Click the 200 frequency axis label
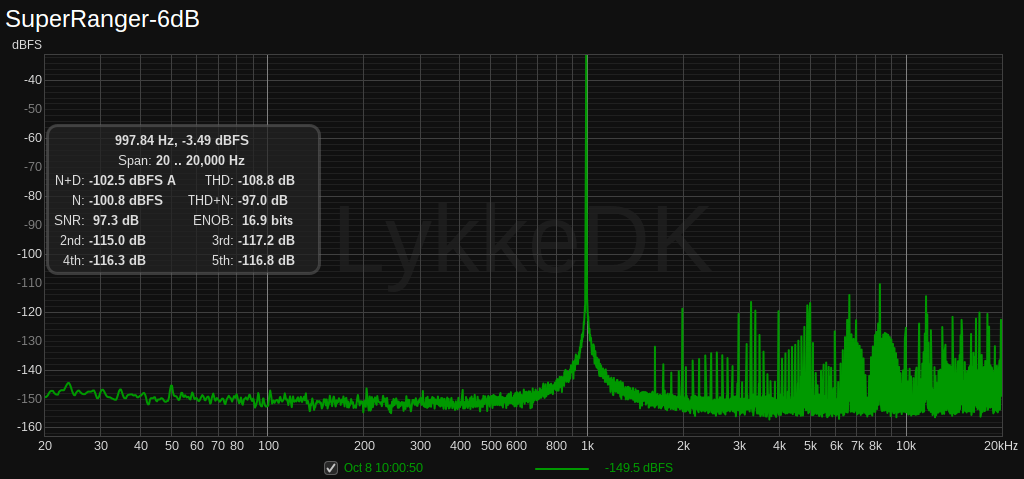Screen dimensions: 1024x479 364,446
